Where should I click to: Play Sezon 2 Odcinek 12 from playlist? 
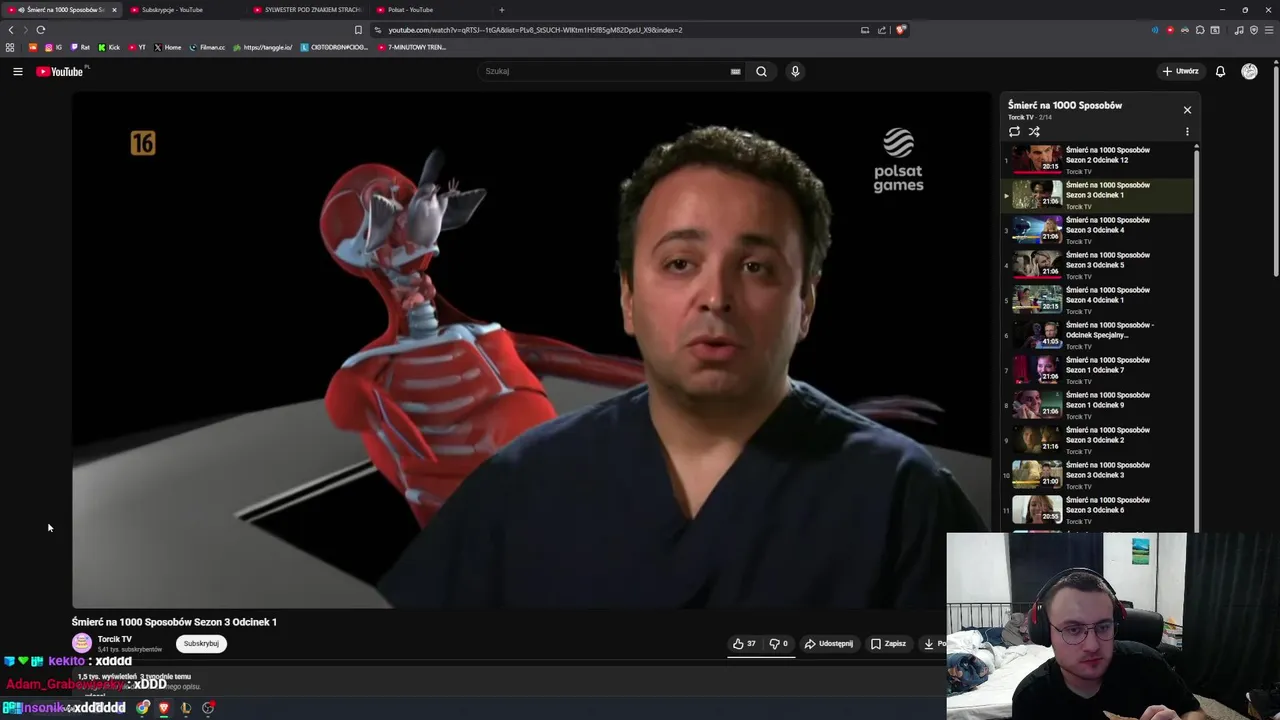click(1097, 160)
